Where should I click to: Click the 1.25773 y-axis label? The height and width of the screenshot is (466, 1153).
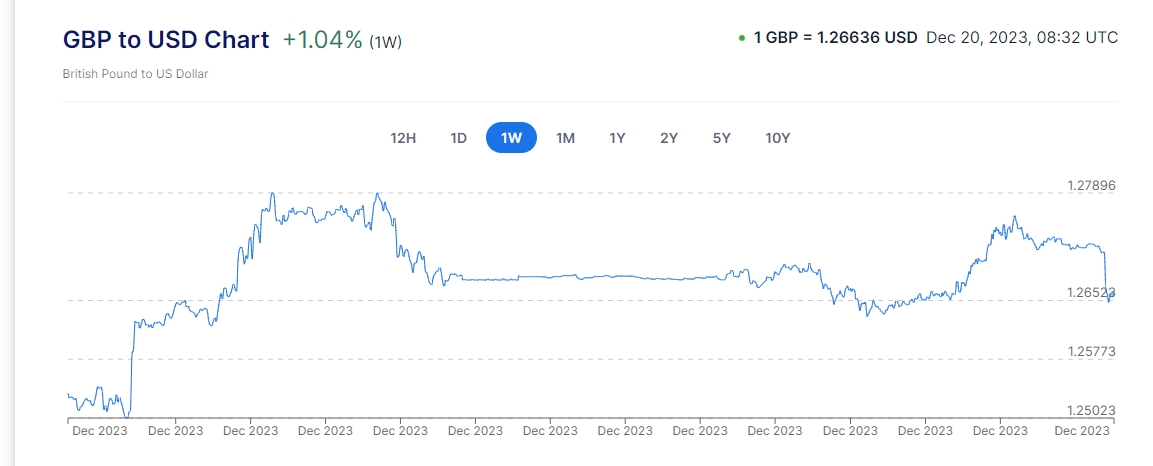[x=1086, y=351]
